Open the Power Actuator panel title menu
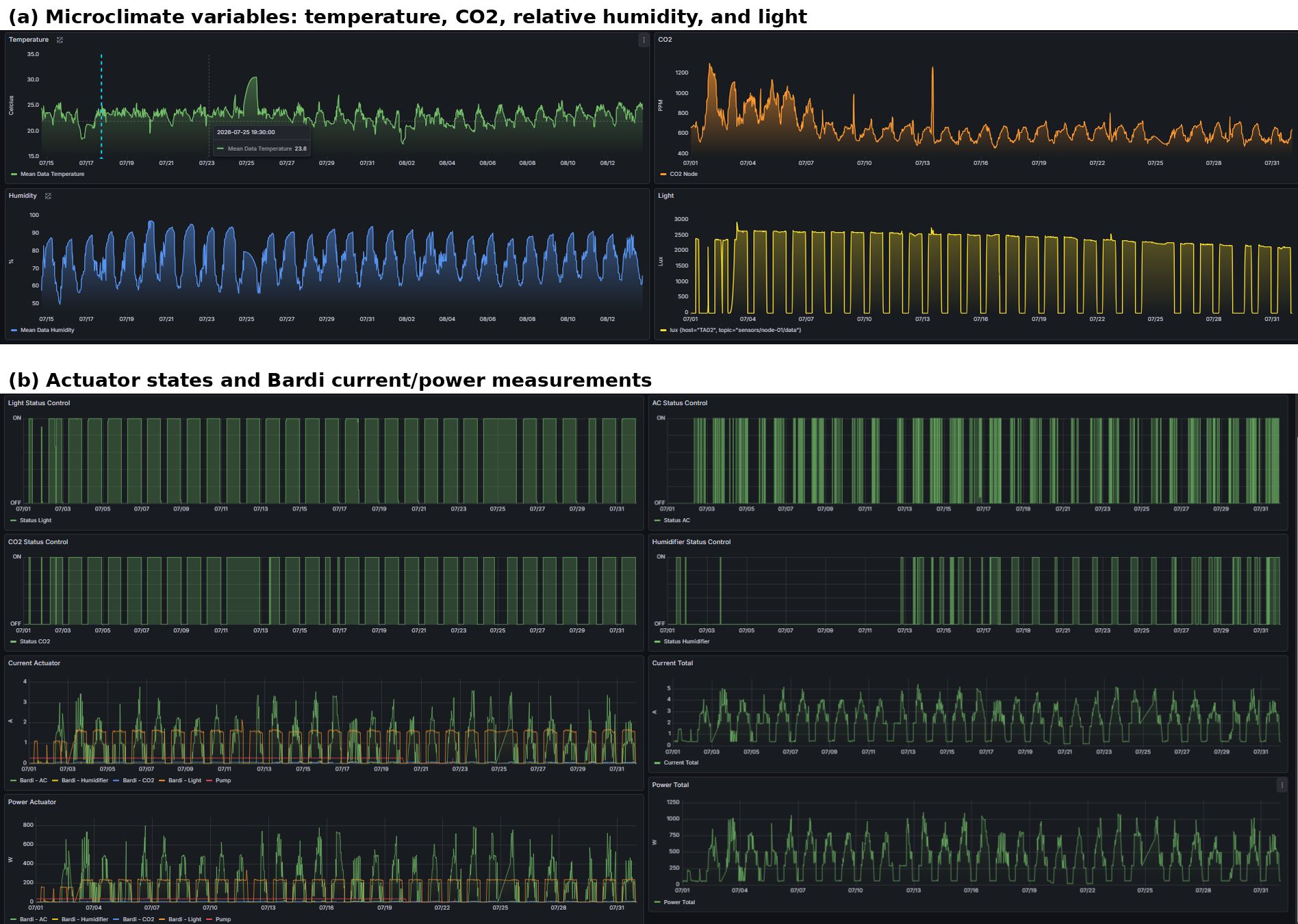This screenshot has width=1298, height=924. [x=32, y=802]
